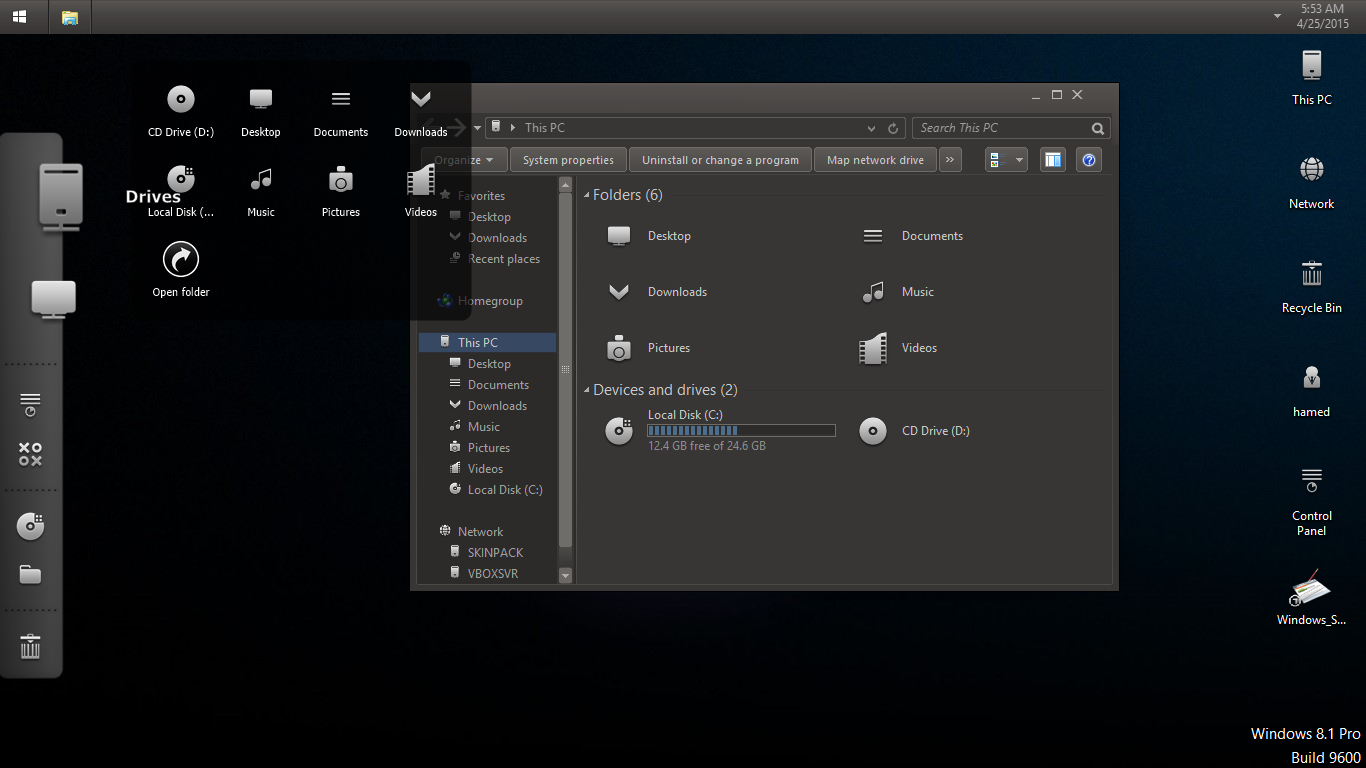Collapse the Folders (6) group
Viewport: 1366px width, 768px height.
tap(587, 196)
